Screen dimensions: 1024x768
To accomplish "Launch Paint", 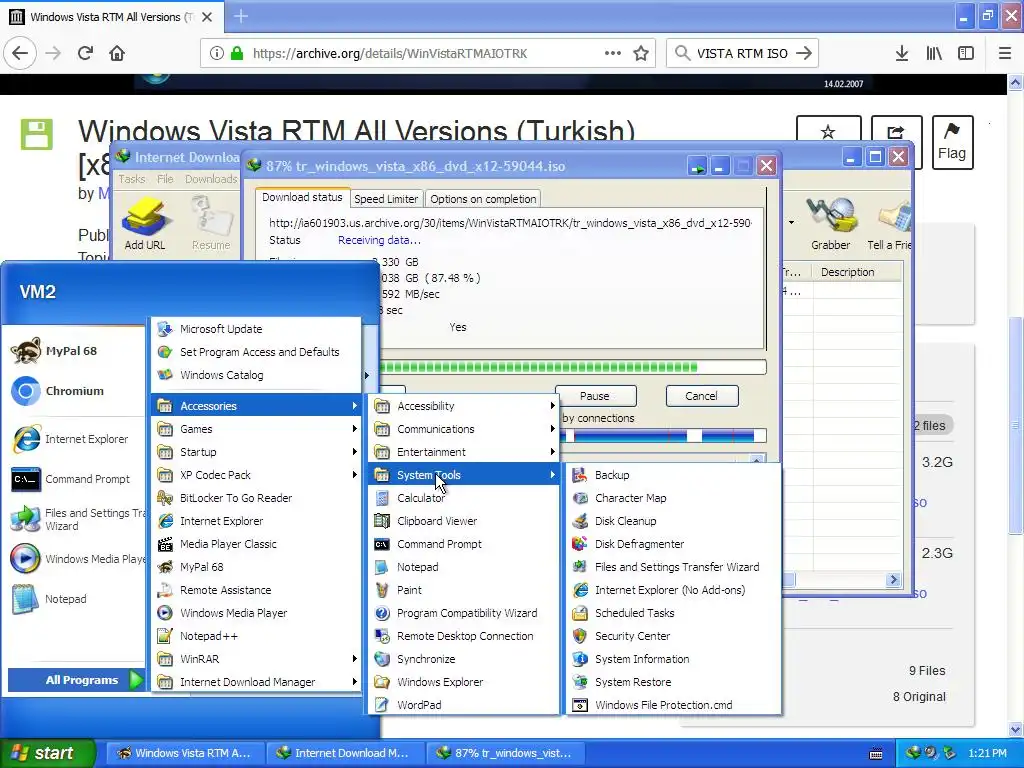I will point(464,590).
